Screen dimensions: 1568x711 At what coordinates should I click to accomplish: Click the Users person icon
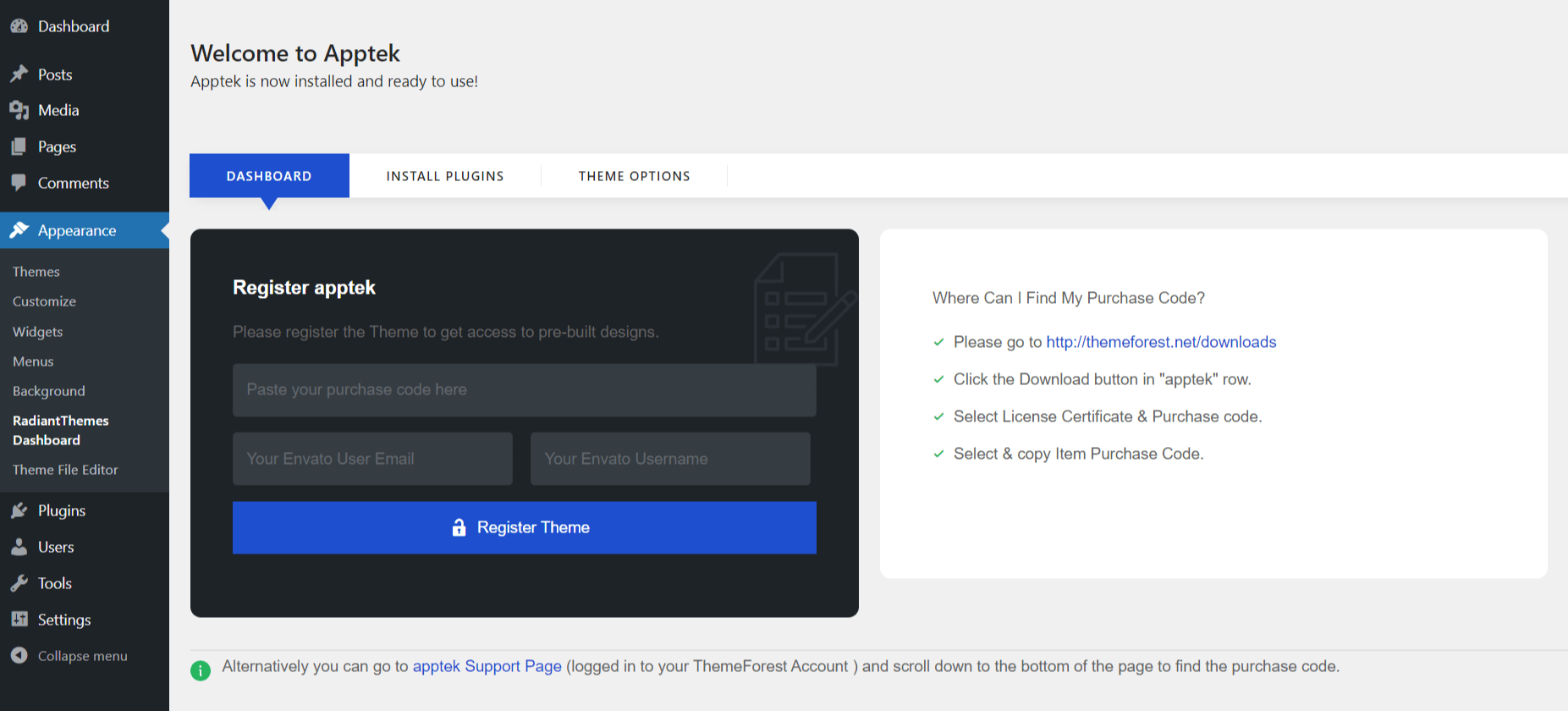(19, 547)
